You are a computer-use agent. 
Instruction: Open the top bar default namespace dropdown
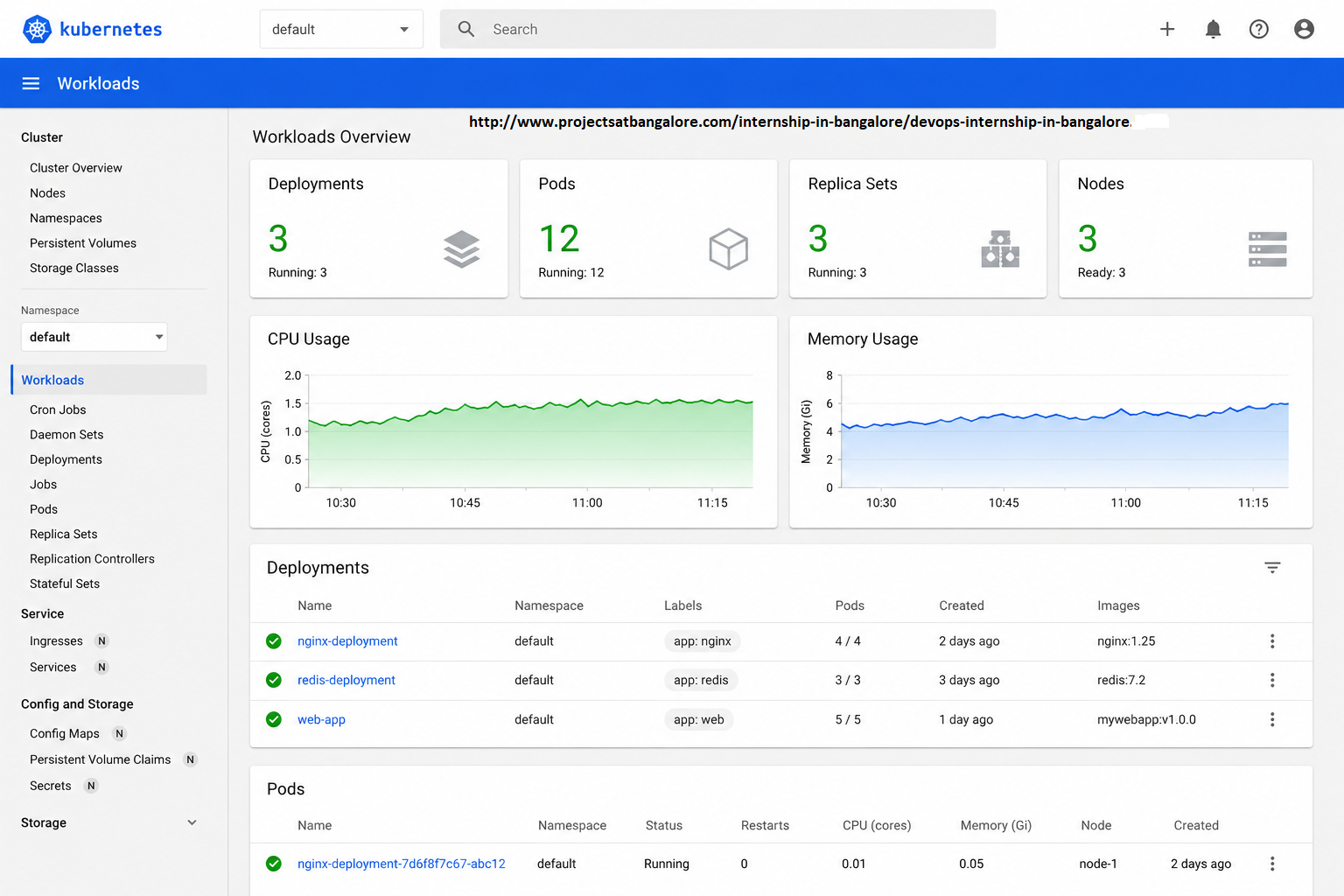[341, 29]
